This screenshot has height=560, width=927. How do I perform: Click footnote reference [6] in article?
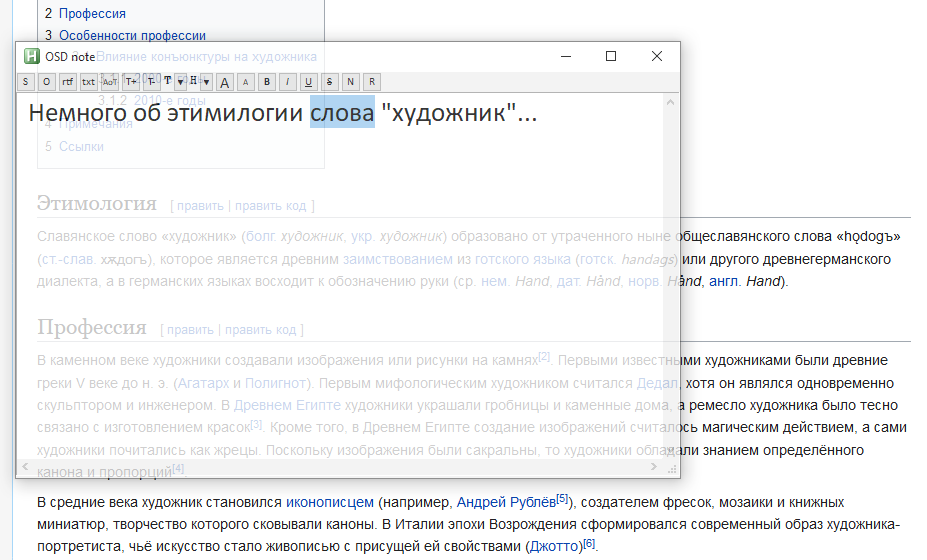pyautogui.click(x=589, y=543)
